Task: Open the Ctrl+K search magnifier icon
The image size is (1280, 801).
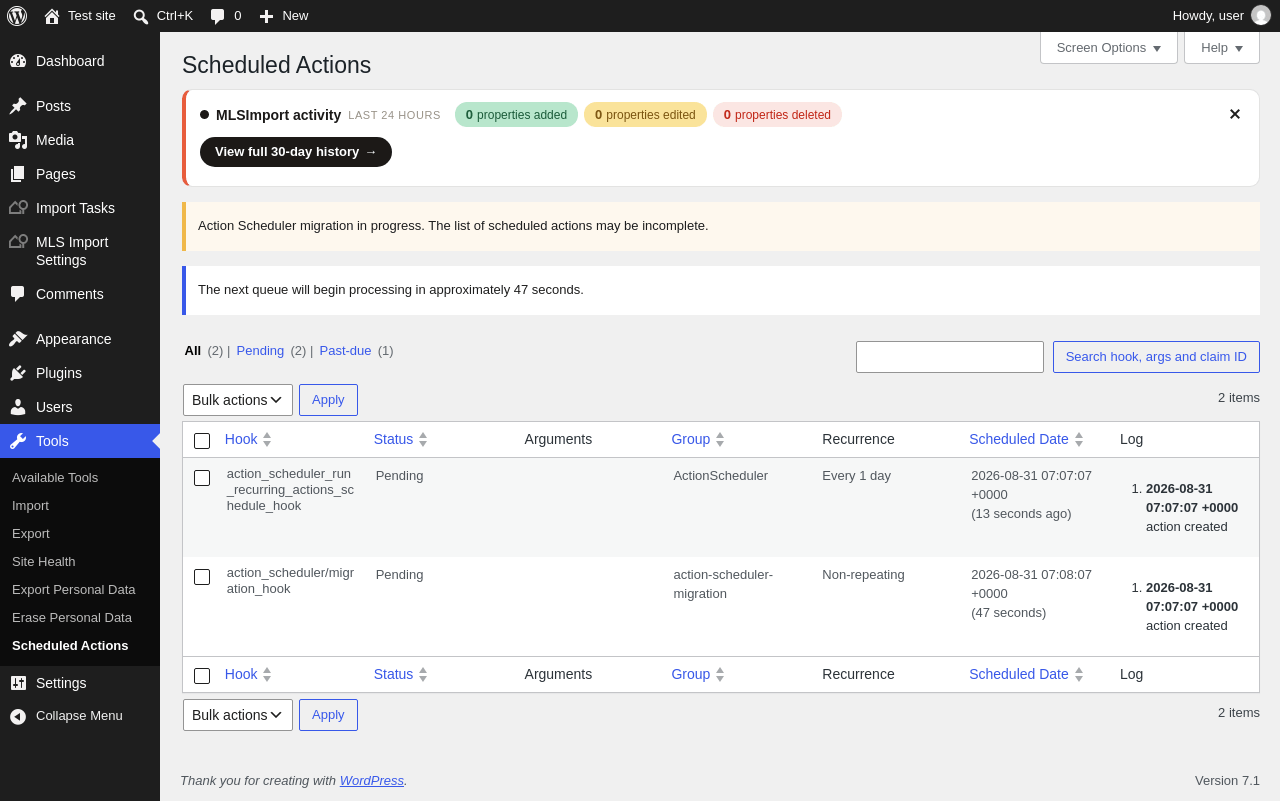Action: (141, 16)
